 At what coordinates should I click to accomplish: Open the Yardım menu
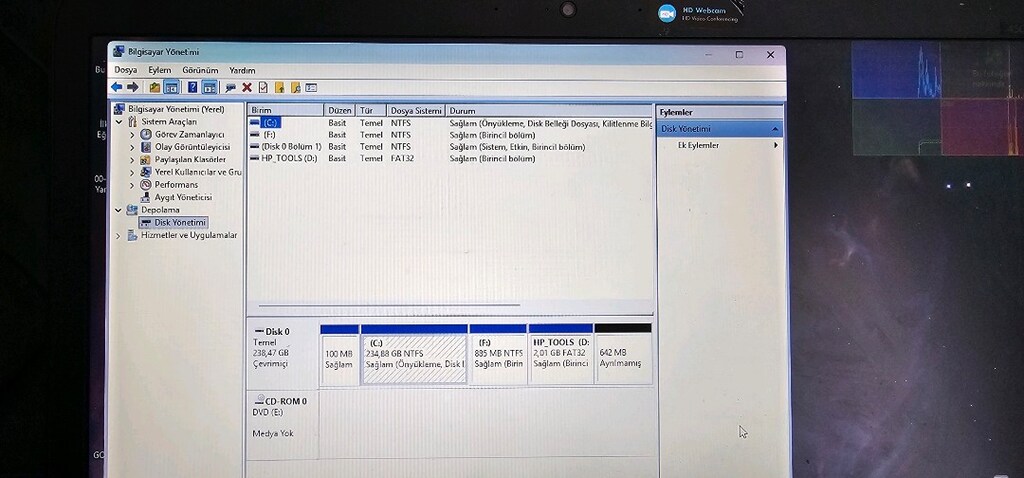tap(242, 70)
